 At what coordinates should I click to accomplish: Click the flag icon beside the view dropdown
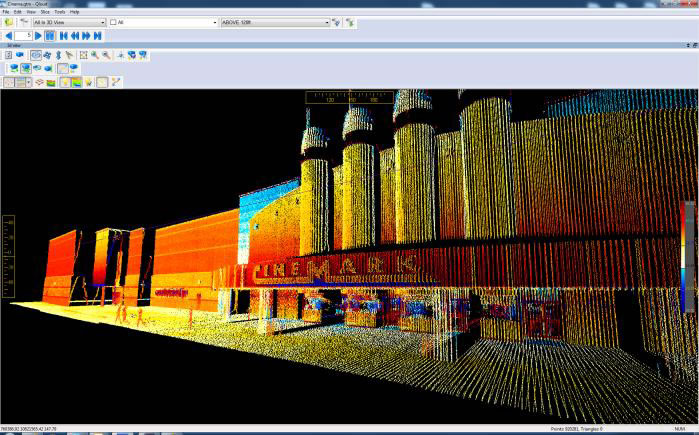click(x=25, y=22)
